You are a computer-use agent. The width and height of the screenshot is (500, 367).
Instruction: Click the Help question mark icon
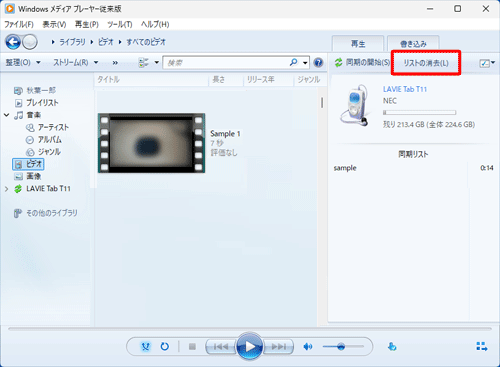click(319, 62)
